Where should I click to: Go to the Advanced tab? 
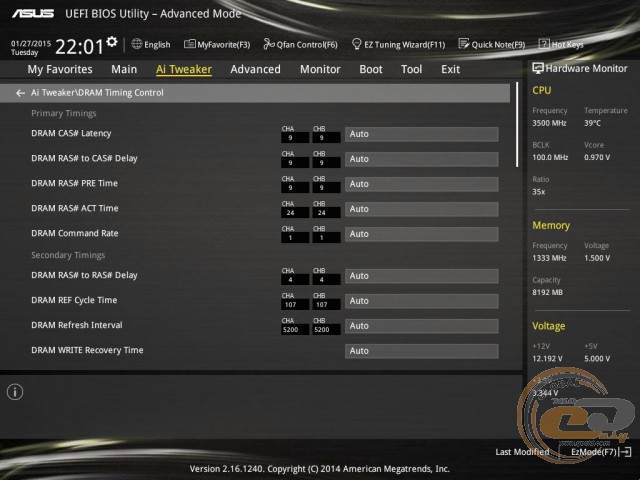(256, 69)
